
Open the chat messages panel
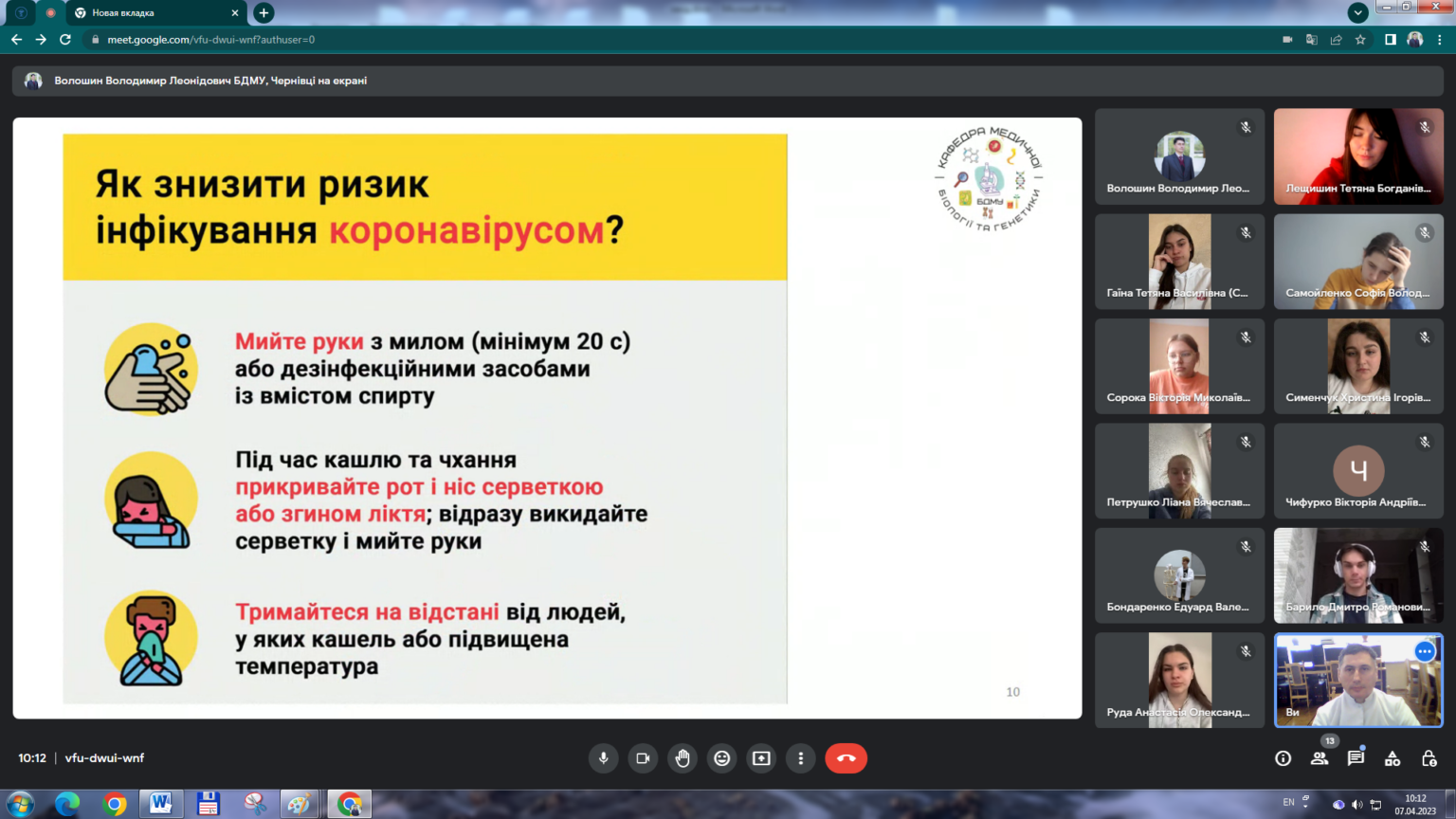click(1356, 758)
